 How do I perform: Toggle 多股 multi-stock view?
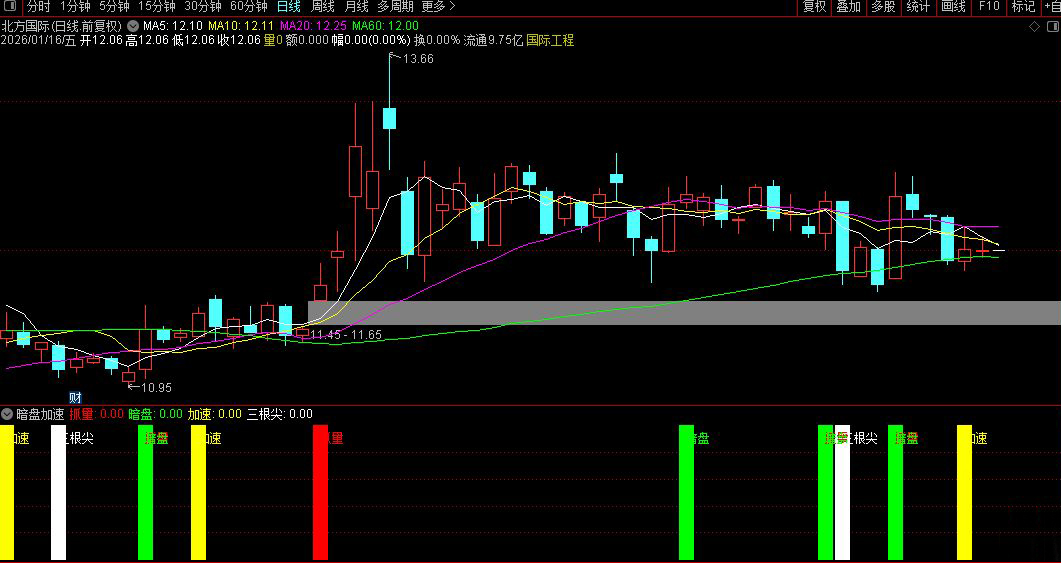pos(883,7)
